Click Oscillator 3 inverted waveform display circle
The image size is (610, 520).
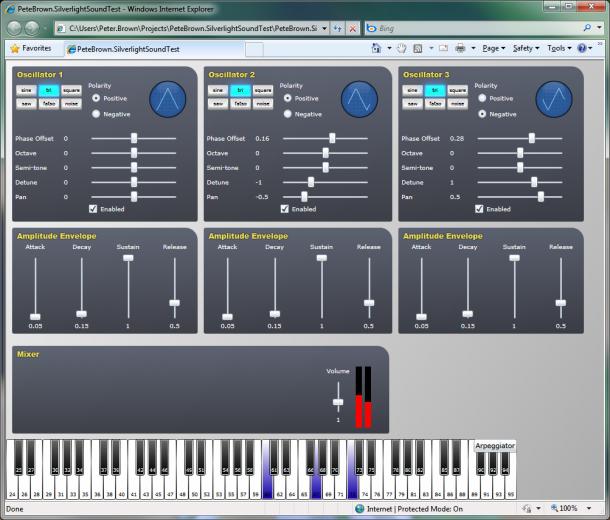[554, 99]
